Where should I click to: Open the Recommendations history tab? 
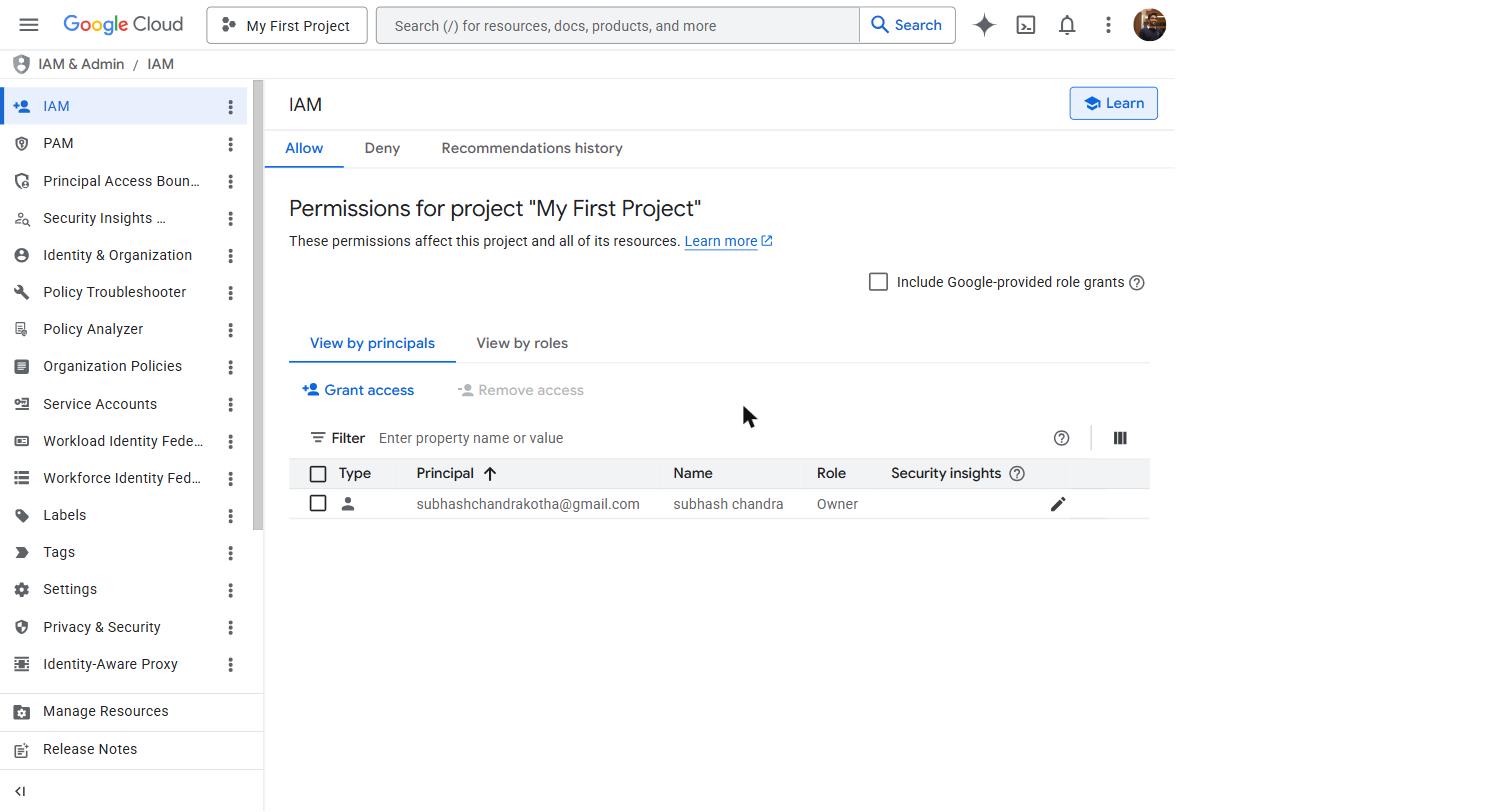click(x=532, y=148)
